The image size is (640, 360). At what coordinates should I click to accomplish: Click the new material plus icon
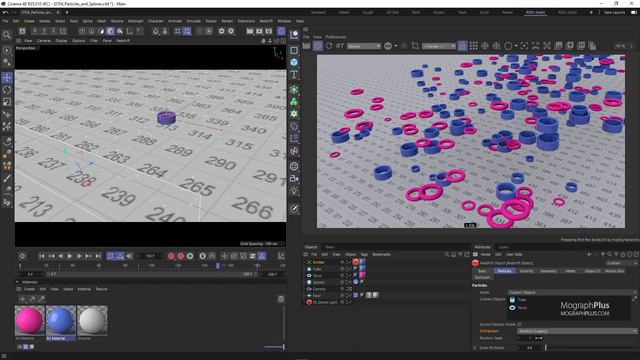point(22,299)
